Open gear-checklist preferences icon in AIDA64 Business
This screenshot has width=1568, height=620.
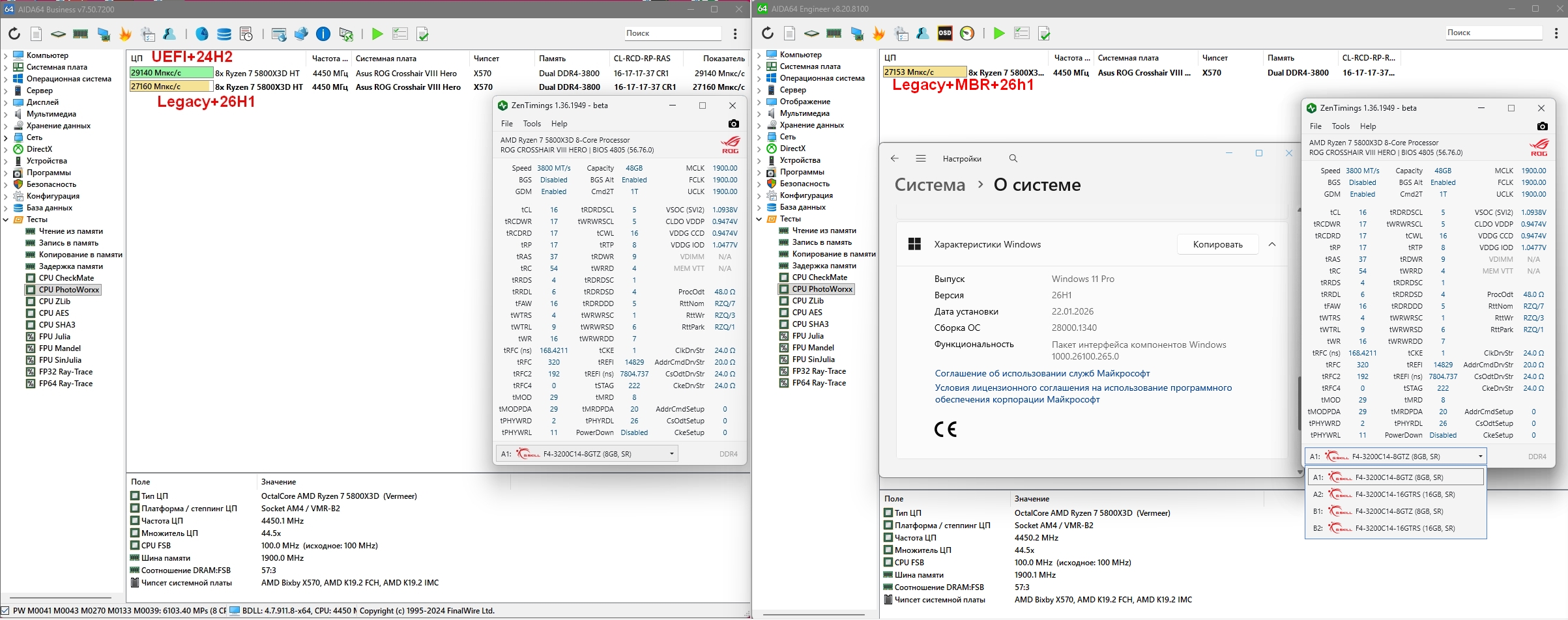click(148, 34)
